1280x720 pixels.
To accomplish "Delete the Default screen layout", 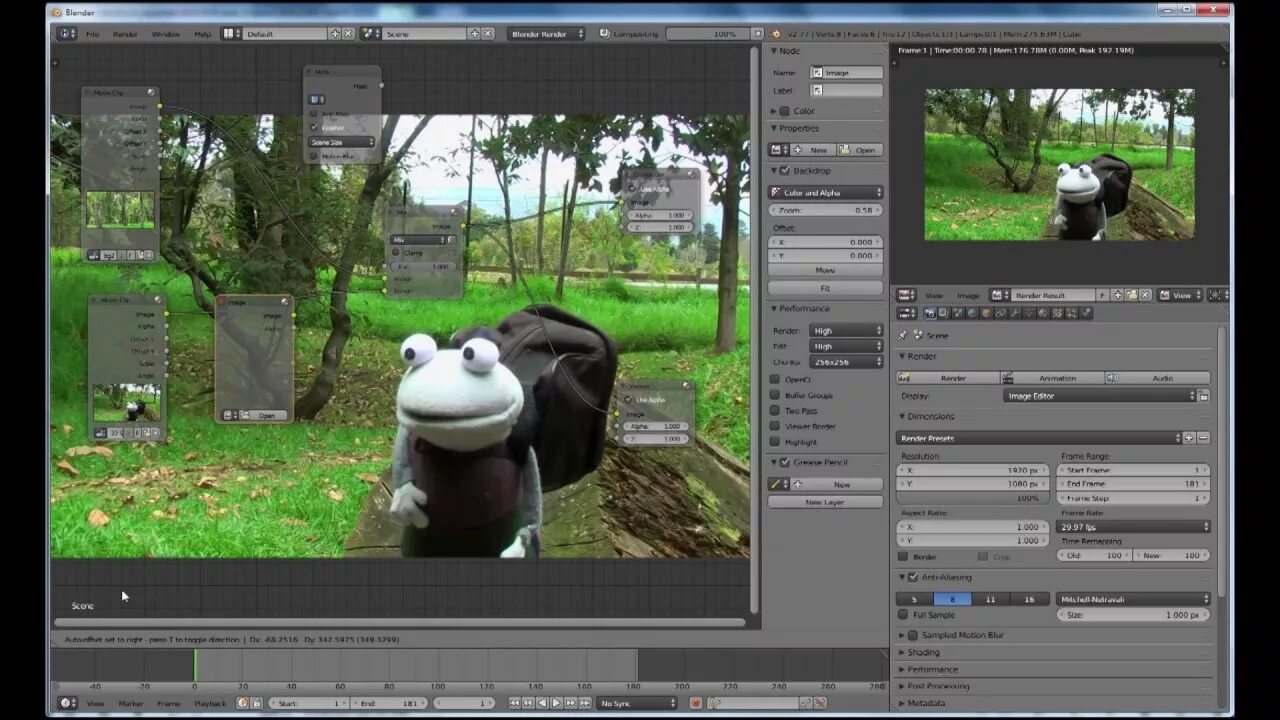I will [x=348, y=34].
